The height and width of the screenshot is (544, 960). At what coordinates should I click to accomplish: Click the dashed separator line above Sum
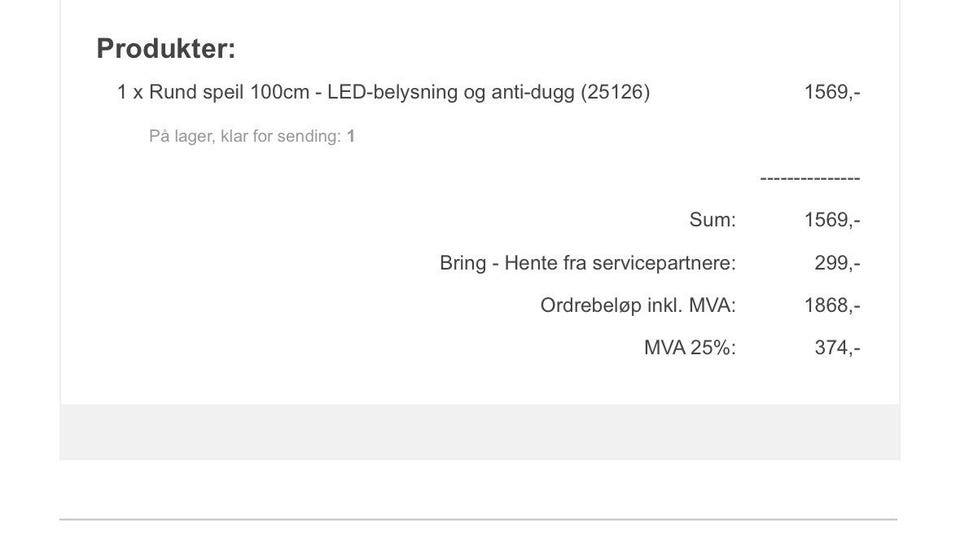coord(810,179)
